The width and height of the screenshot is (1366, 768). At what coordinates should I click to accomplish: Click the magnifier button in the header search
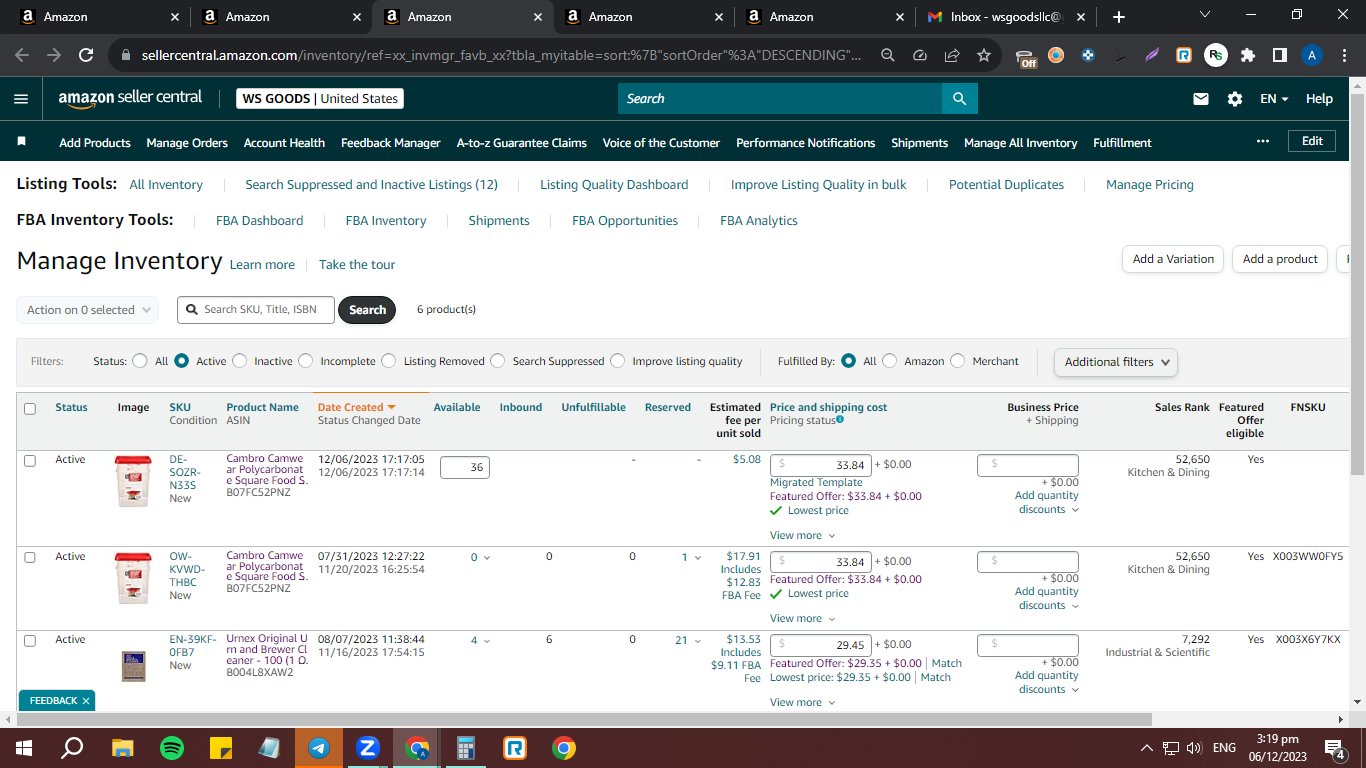click(x=959, y=98)
